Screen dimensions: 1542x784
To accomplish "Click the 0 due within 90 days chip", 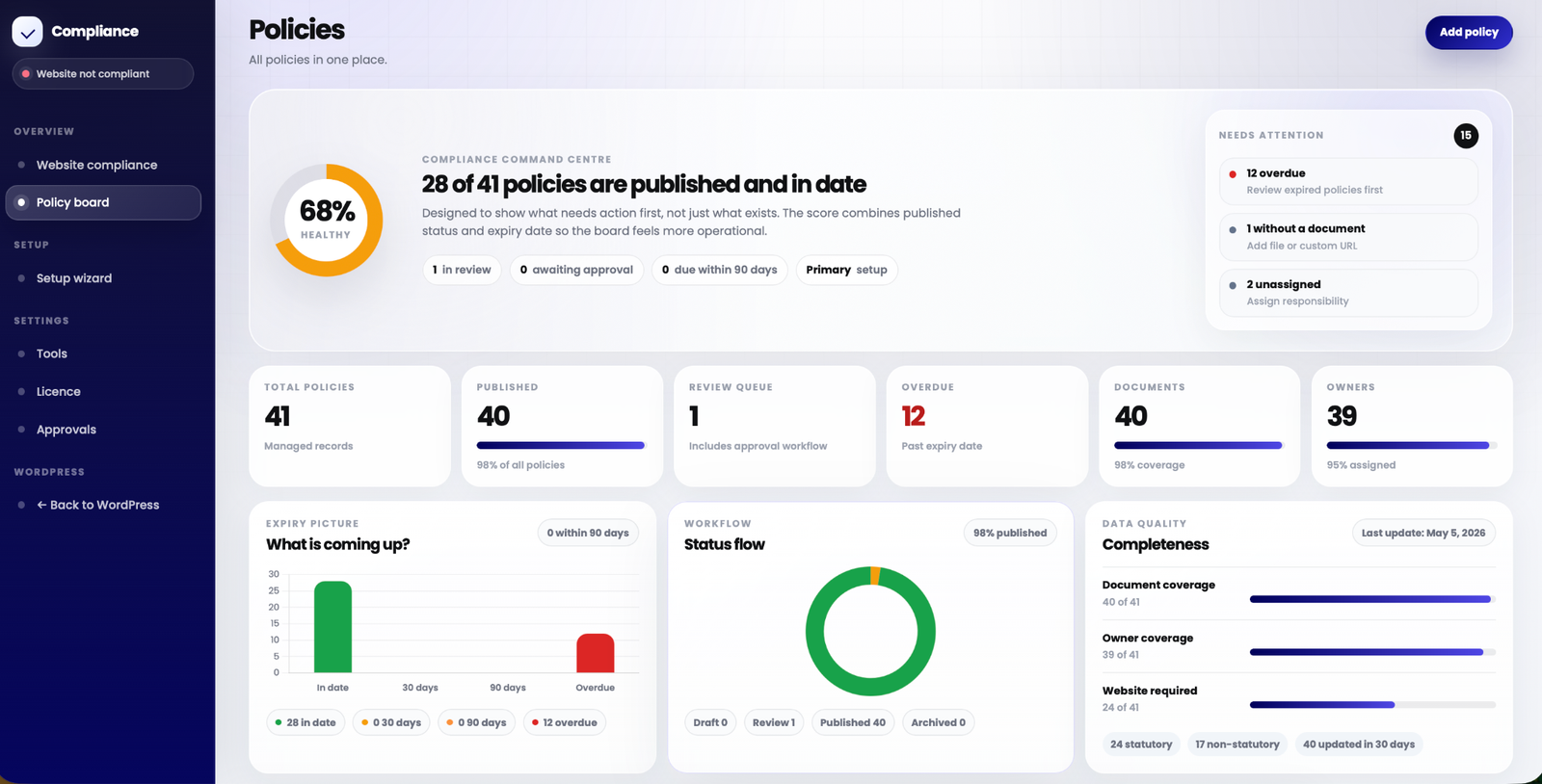I will point(720,270).
